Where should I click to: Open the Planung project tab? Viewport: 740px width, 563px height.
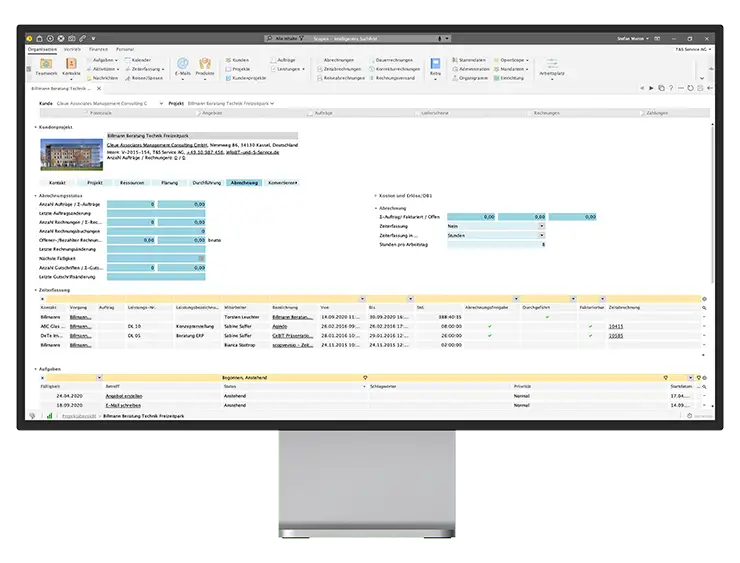pyautogui.click(x=169, y=183)
